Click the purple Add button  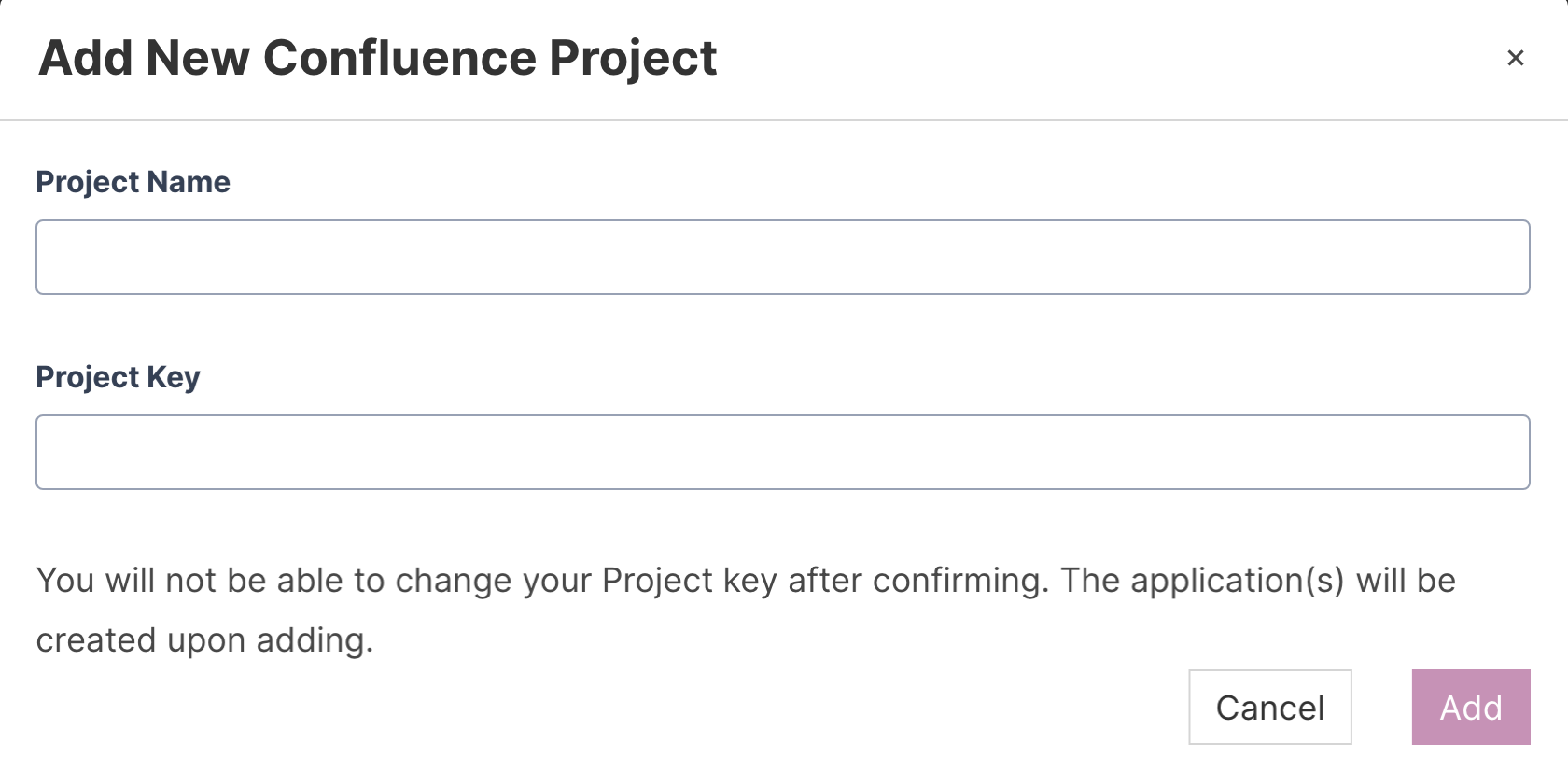click(x=1470, y=708)
